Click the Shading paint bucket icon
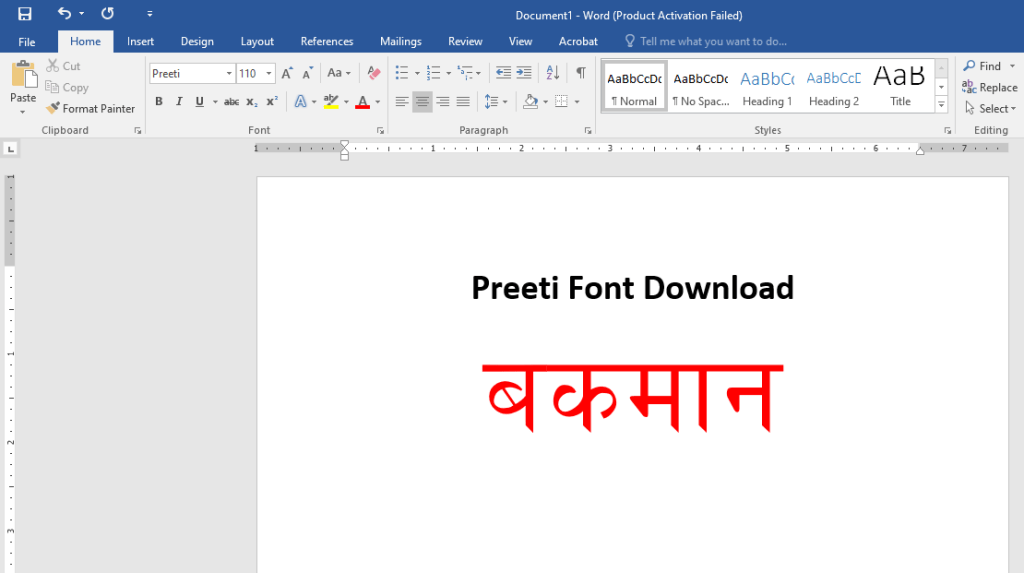 [530, 101]
